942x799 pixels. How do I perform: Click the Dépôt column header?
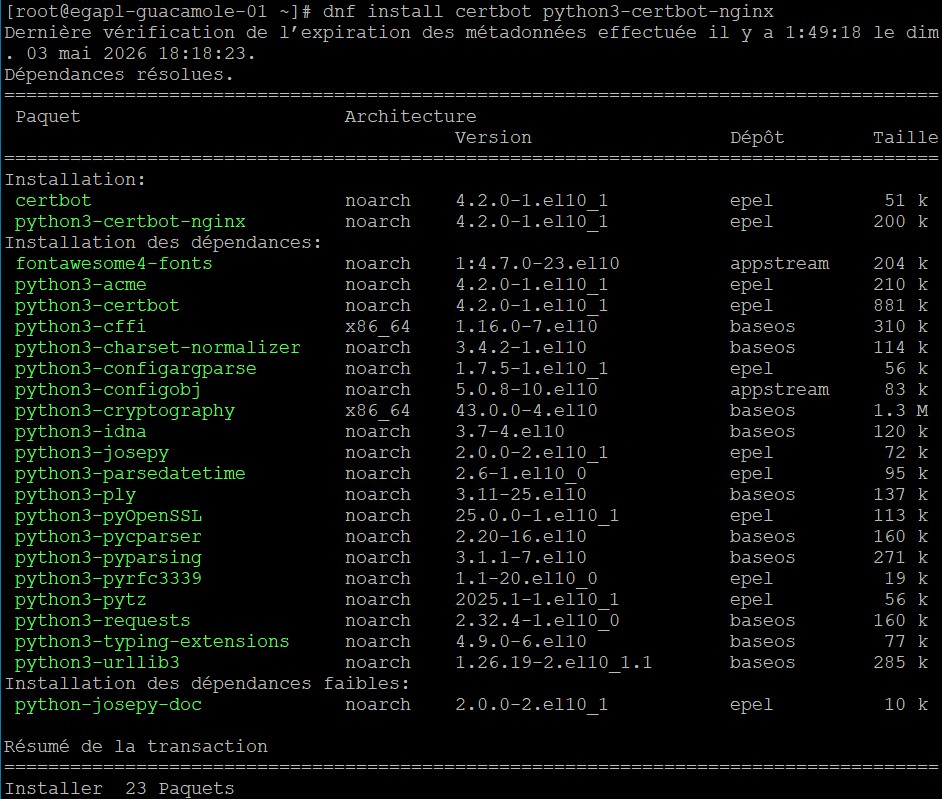click(757, 138)
